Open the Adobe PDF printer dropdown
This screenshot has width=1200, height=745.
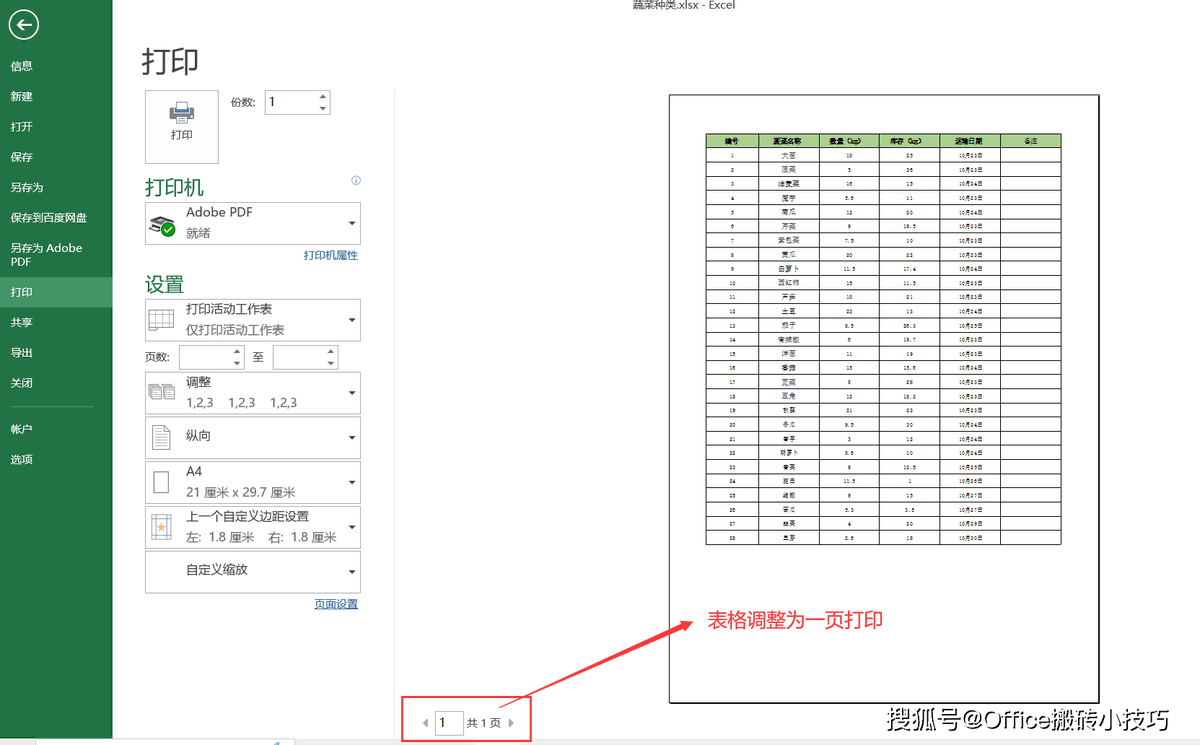(x=253, y=223)
